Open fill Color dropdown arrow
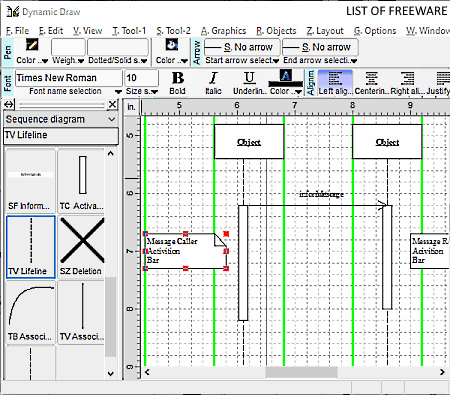The width and height of the screenshot is (450, 395). tap(184, 61)
